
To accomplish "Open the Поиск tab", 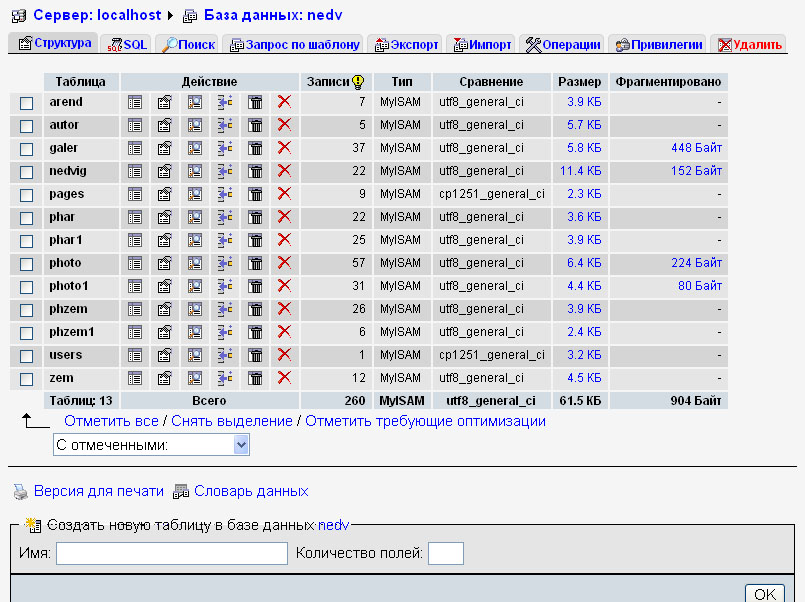I will coord(188,45).
